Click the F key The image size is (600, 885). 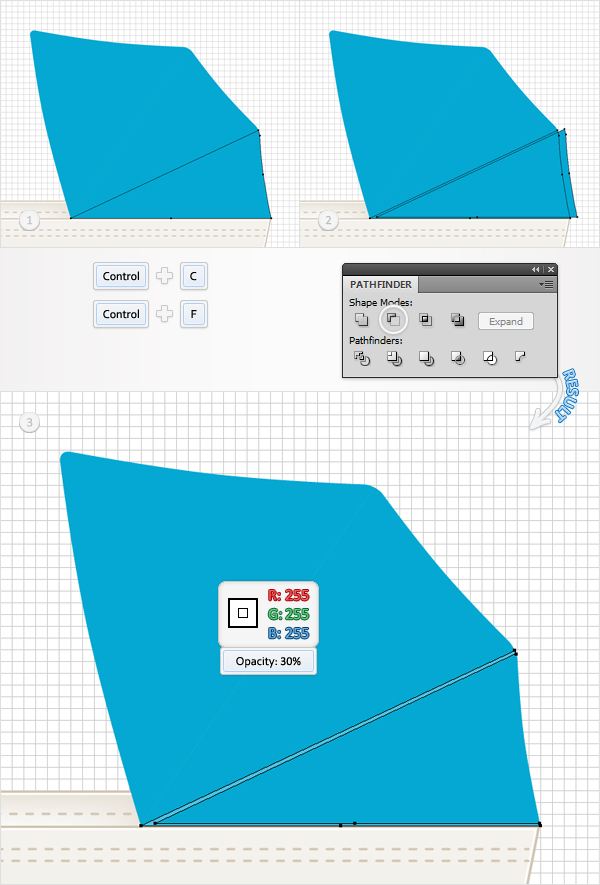(194, 314)
